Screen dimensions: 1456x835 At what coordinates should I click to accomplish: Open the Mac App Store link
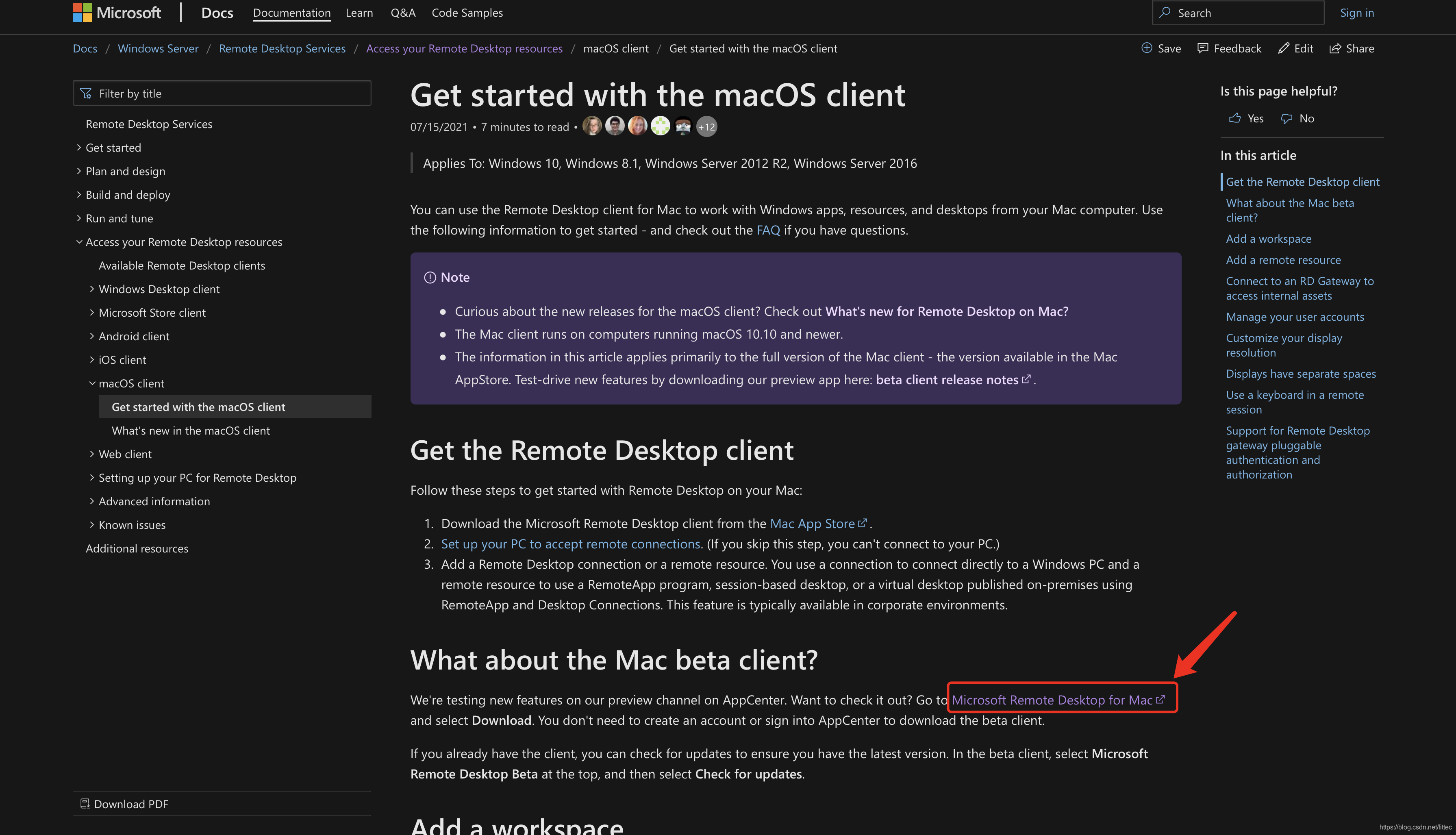(812, 523)
